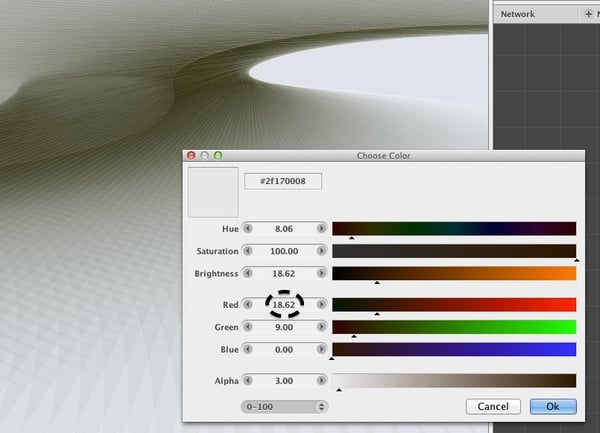Click the hex color field #2f170008
Screen dimensions: 600x433
point(283,181)
